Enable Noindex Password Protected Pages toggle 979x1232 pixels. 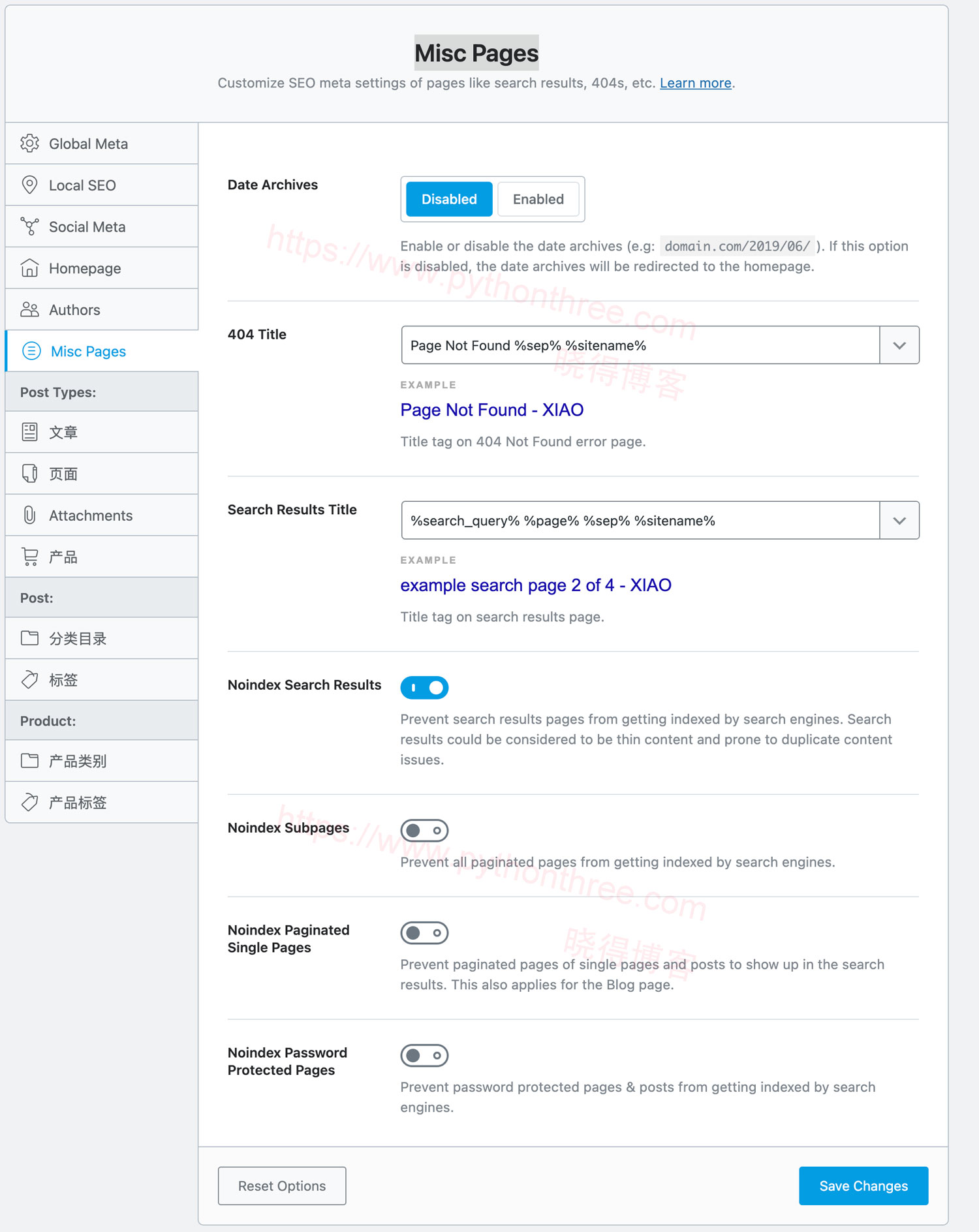coord(424,1056)
